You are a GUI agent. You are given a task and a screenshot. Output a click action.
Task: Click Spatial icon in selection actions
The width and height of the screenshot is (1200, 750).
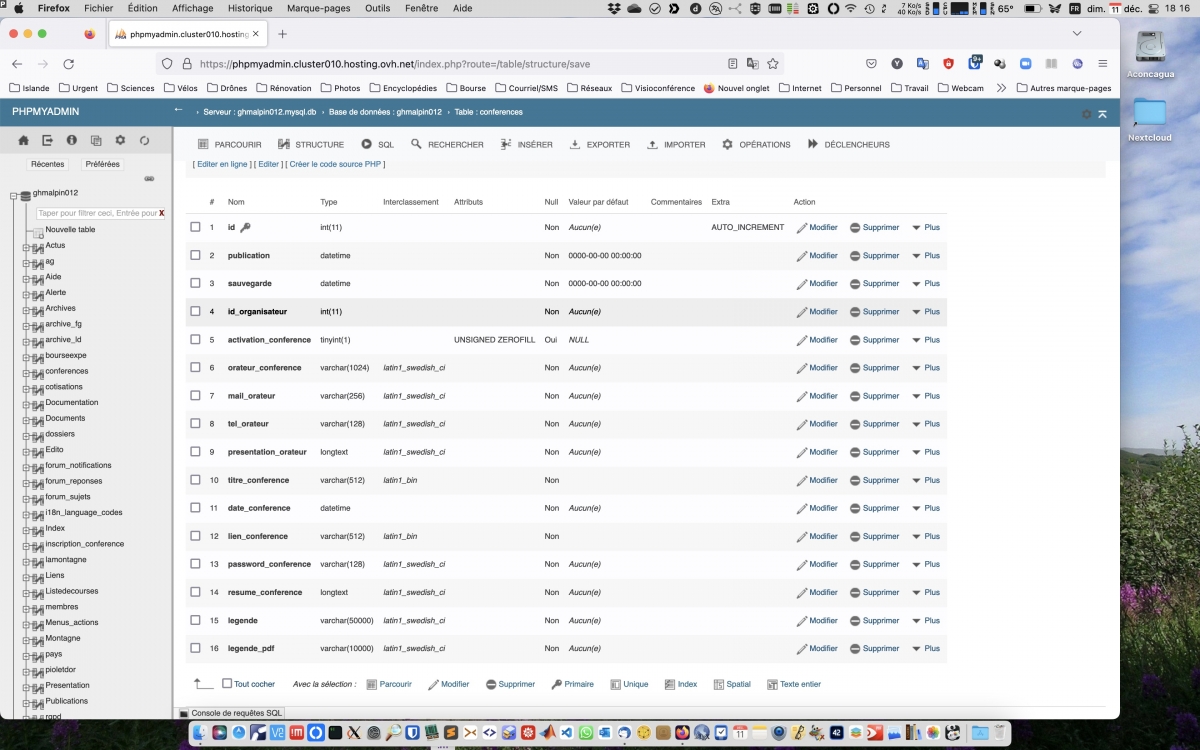718,684
